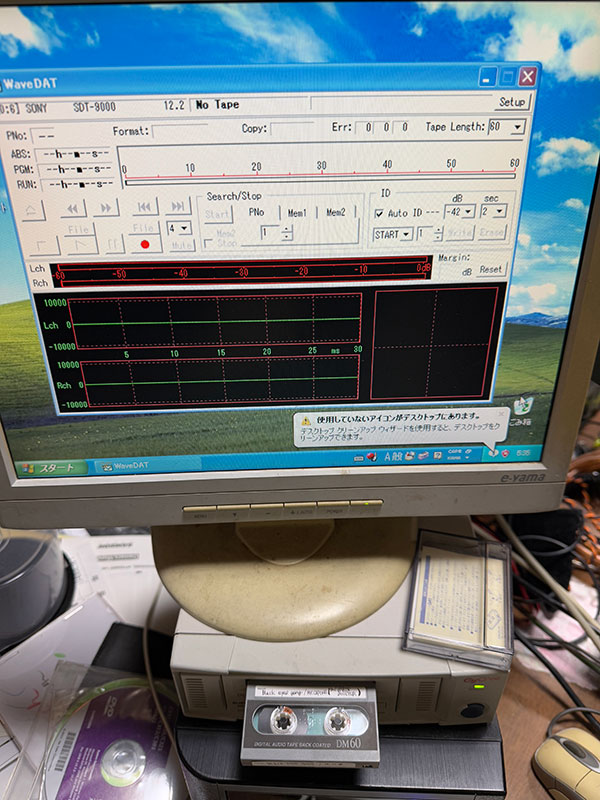Click the Eject tape button
The height and width of the screenshot is (800, 600).
[x=34, y=210]
